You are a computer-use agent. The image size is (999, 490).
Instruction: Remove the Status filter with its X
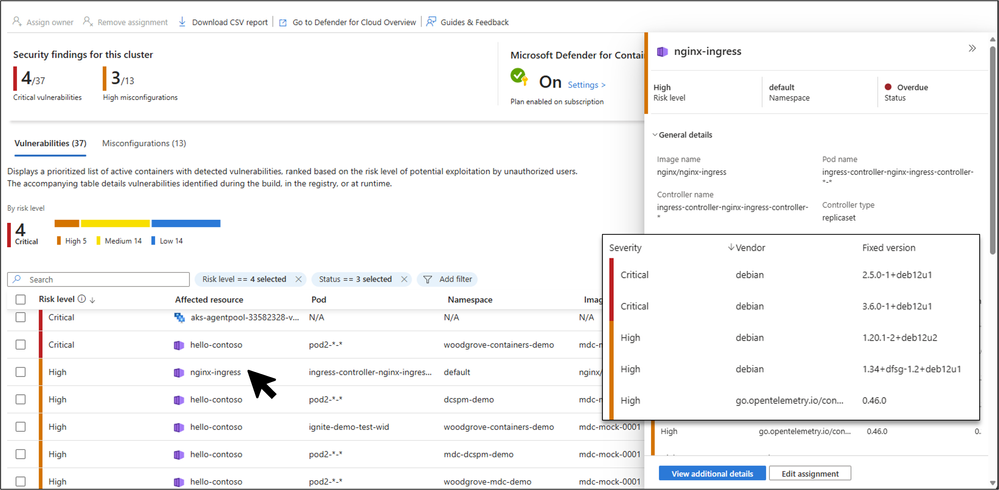(x=404, y=279)
